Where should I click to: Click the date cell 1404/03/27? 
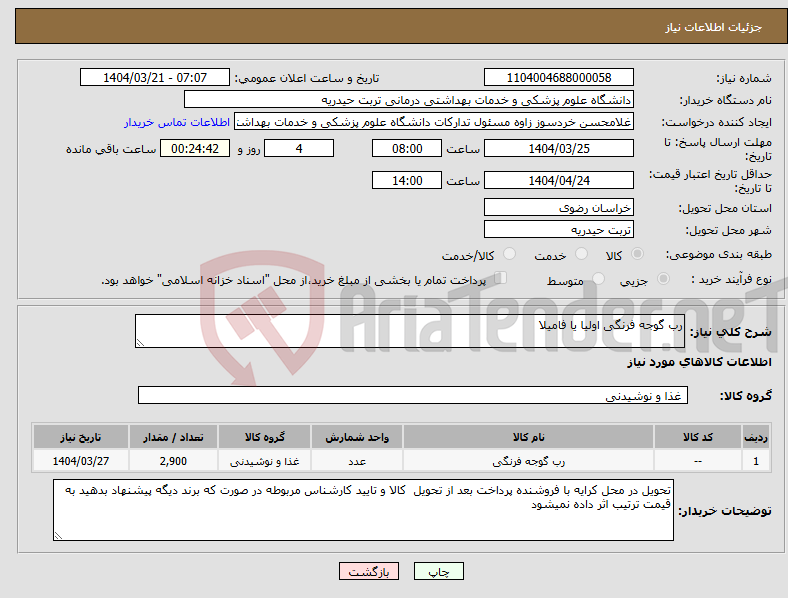point(80,461)
